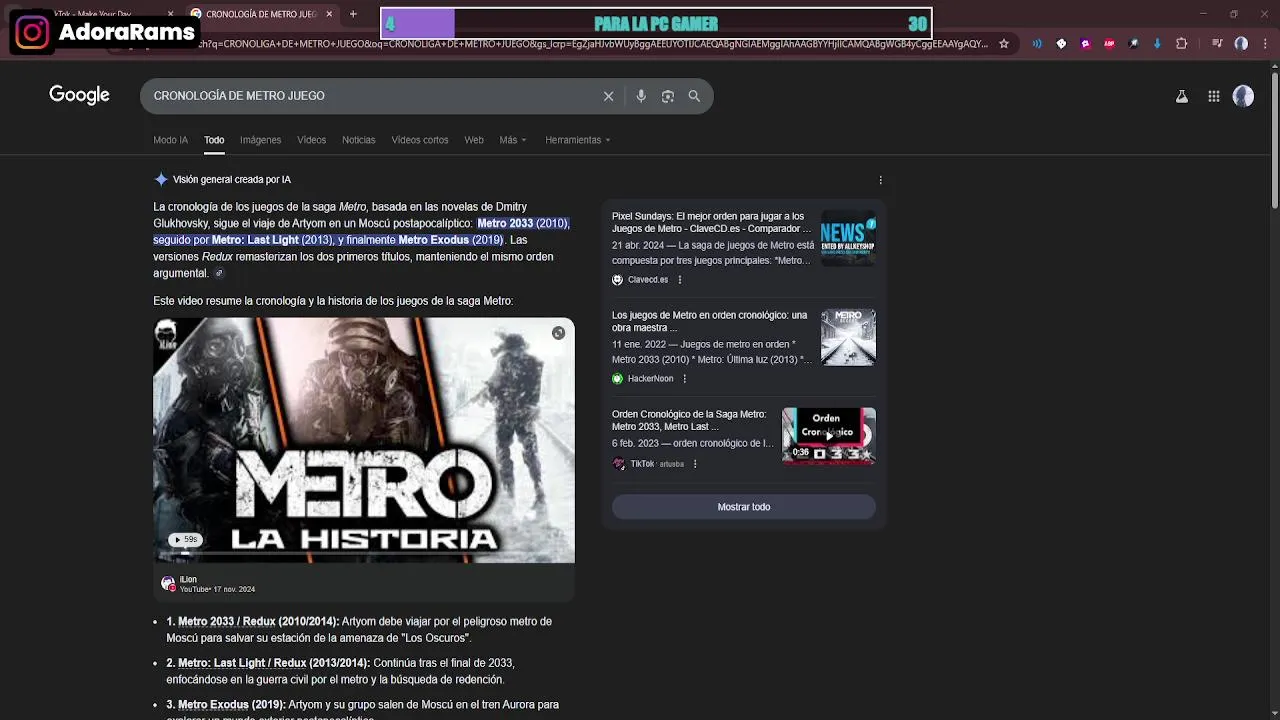
Task: Click Metro: Last Light / Redux (2013/2014) heading
Action: [x=274, y=663]
